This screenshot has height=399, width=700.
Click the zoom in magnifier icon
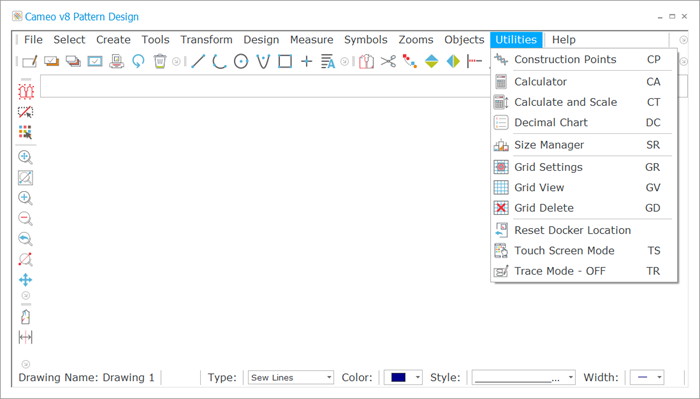click(25, 198)
